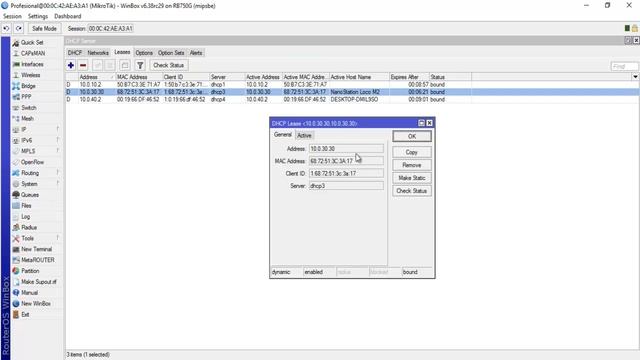Click Check Status in DHCP Lease dialog
Image resolution: width=640 pixels, height=360 pixels.
click(412, 191)
